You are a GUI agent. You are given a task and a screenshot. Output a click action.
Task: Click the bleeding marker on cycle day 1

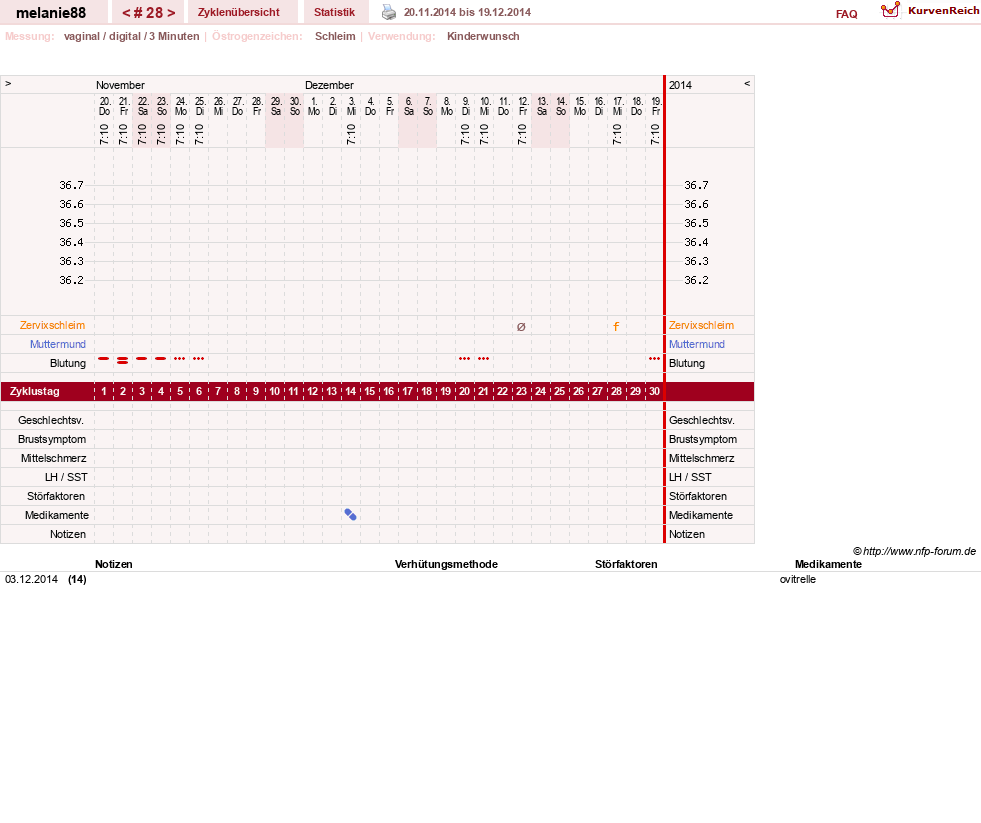coord(104,359)
